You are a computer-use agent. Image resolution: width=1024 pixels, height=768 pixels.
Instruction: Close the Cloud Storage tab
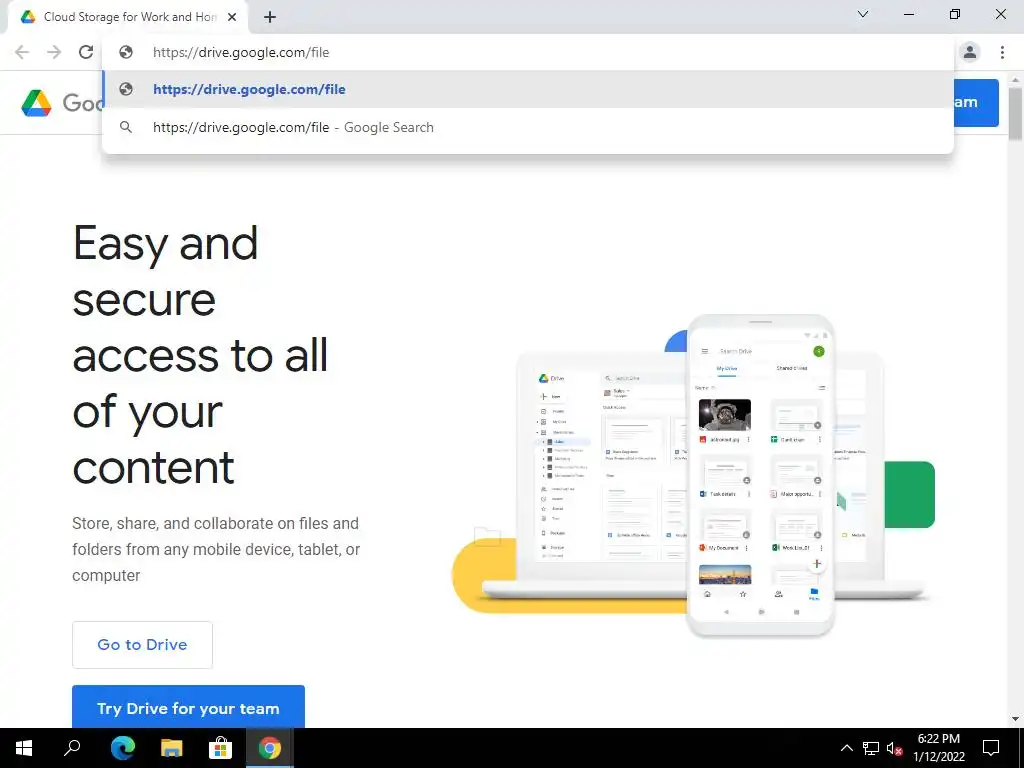coord(232,17)
